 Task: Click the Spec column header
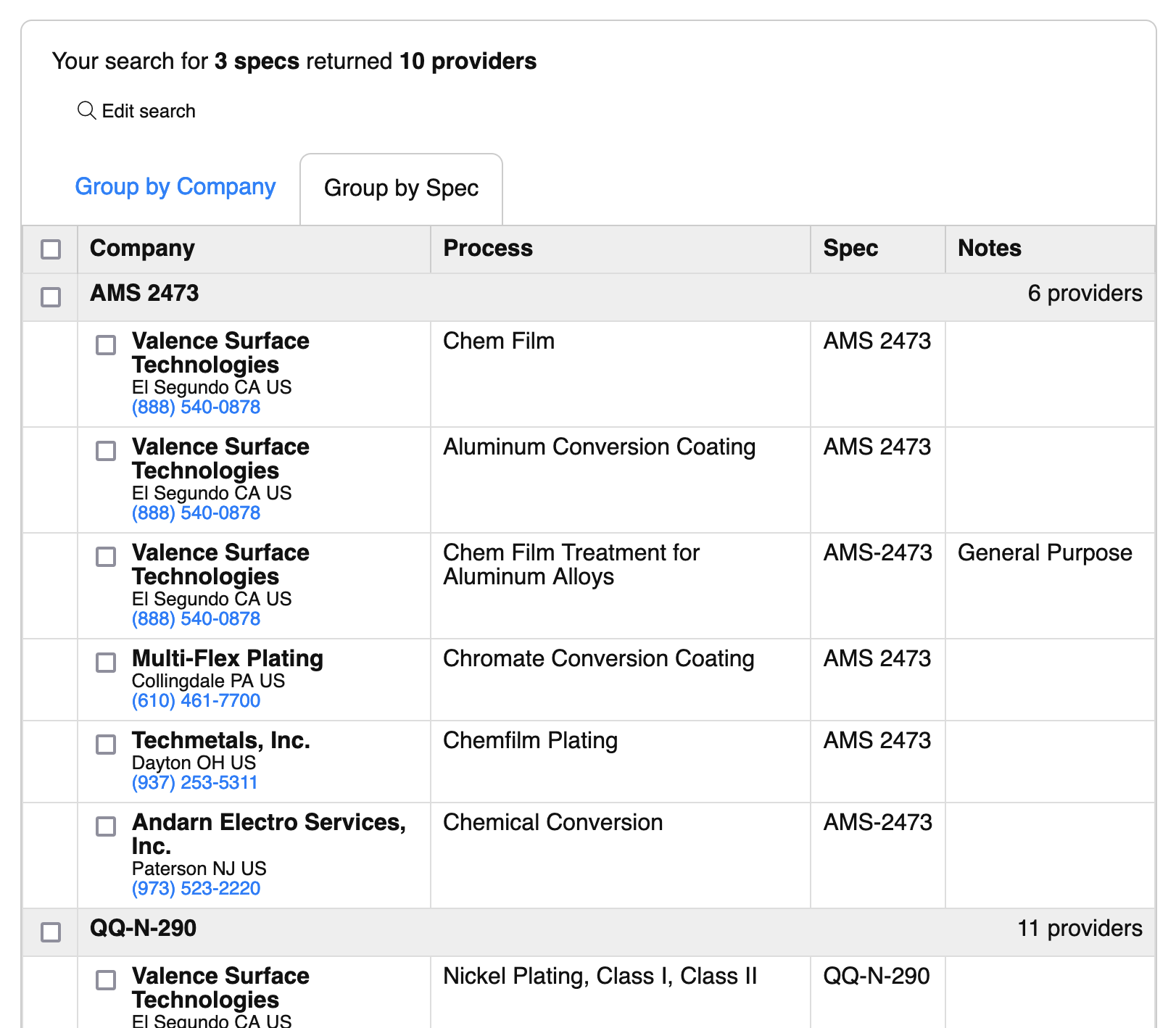[849, 249]
